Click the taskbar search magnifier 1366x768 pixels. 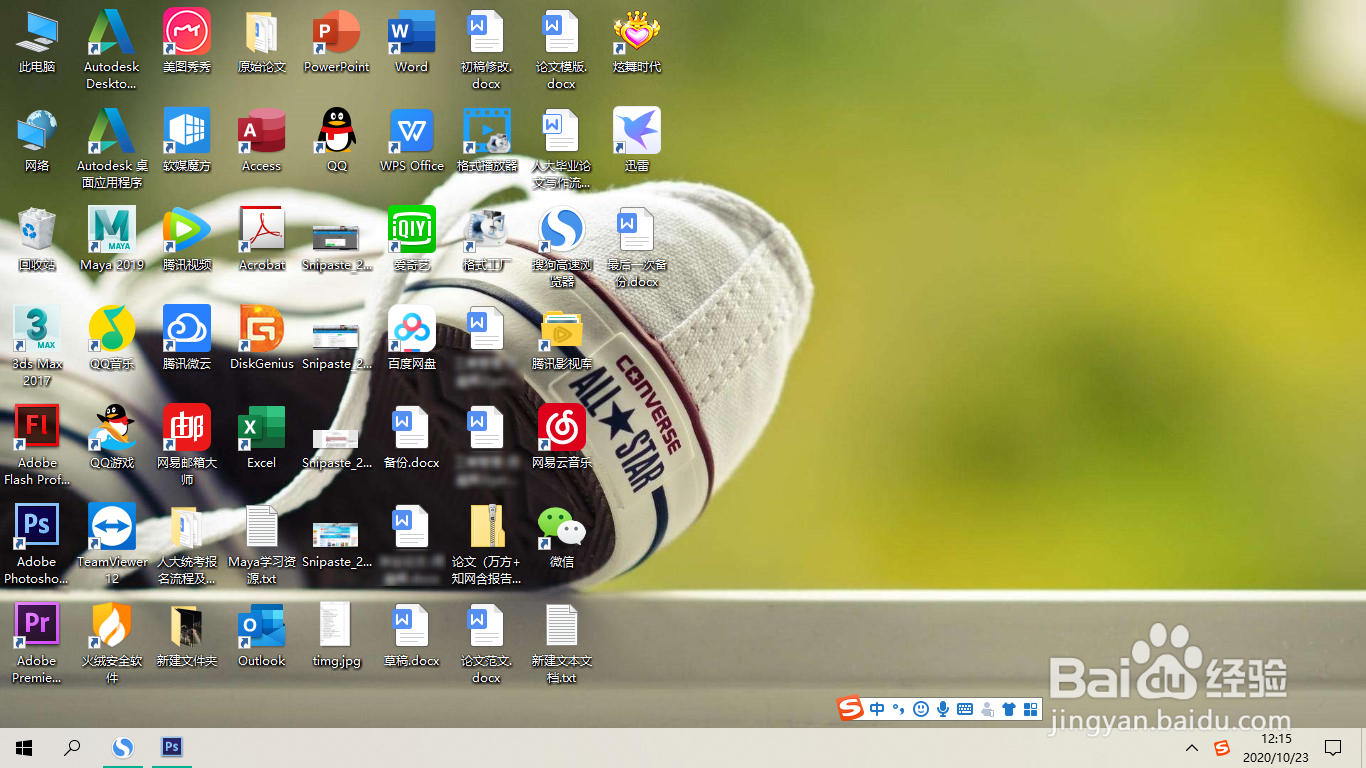pos(72,747)
